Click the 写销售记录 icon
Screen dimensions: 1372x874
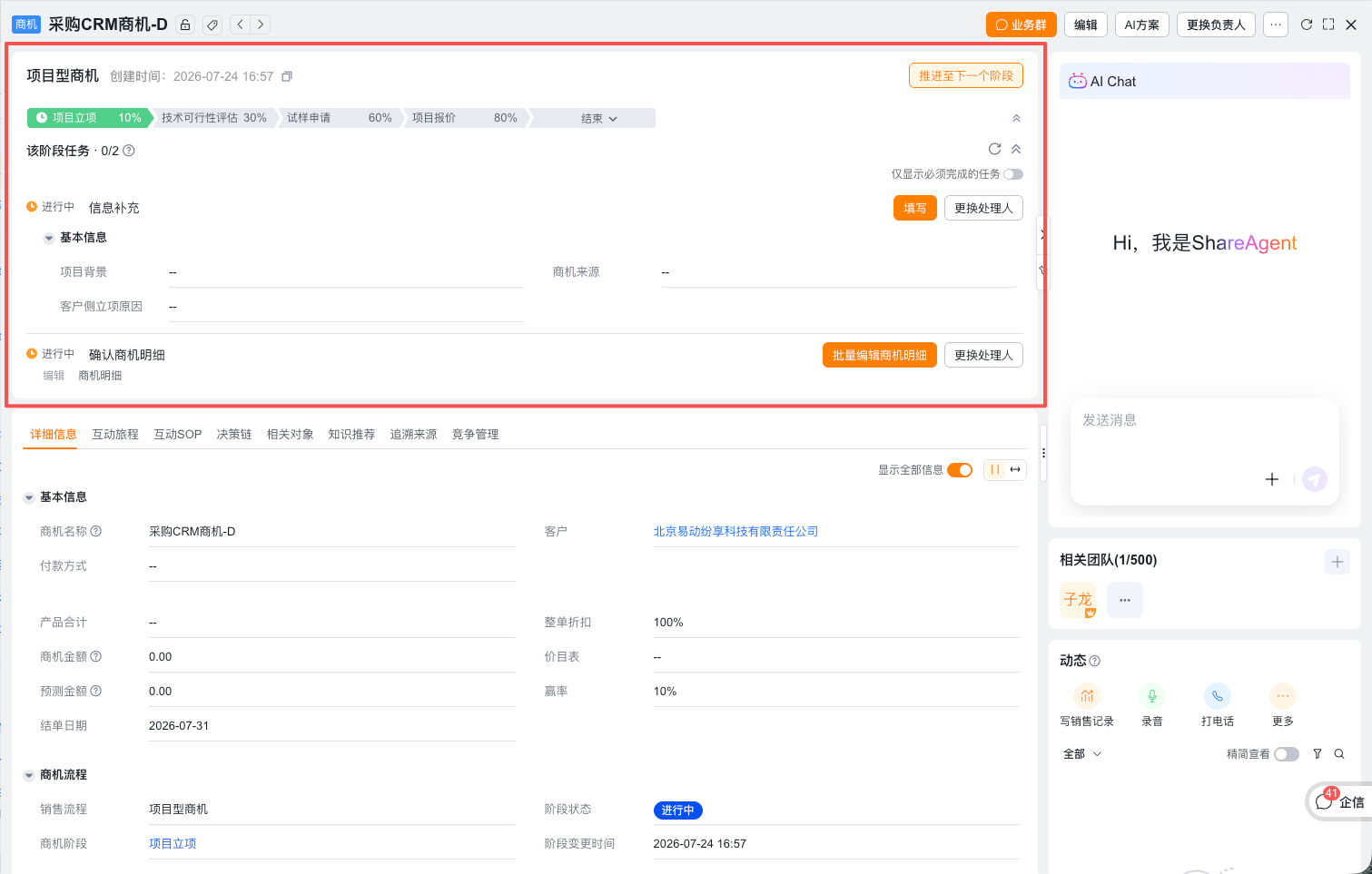click(1087, 696)
